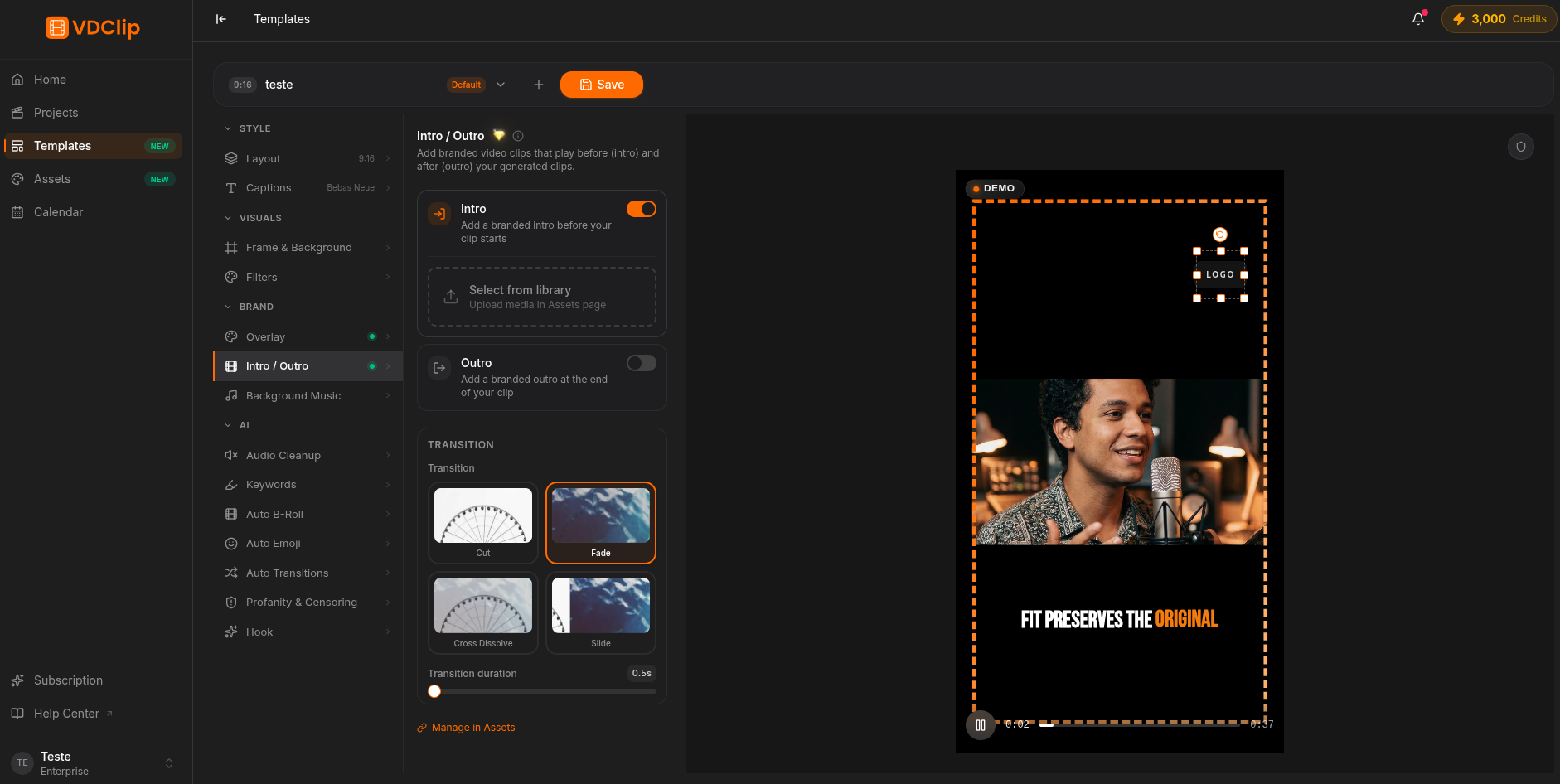
Task: Collapse the BRAND section
Action: tap(228, 307)
